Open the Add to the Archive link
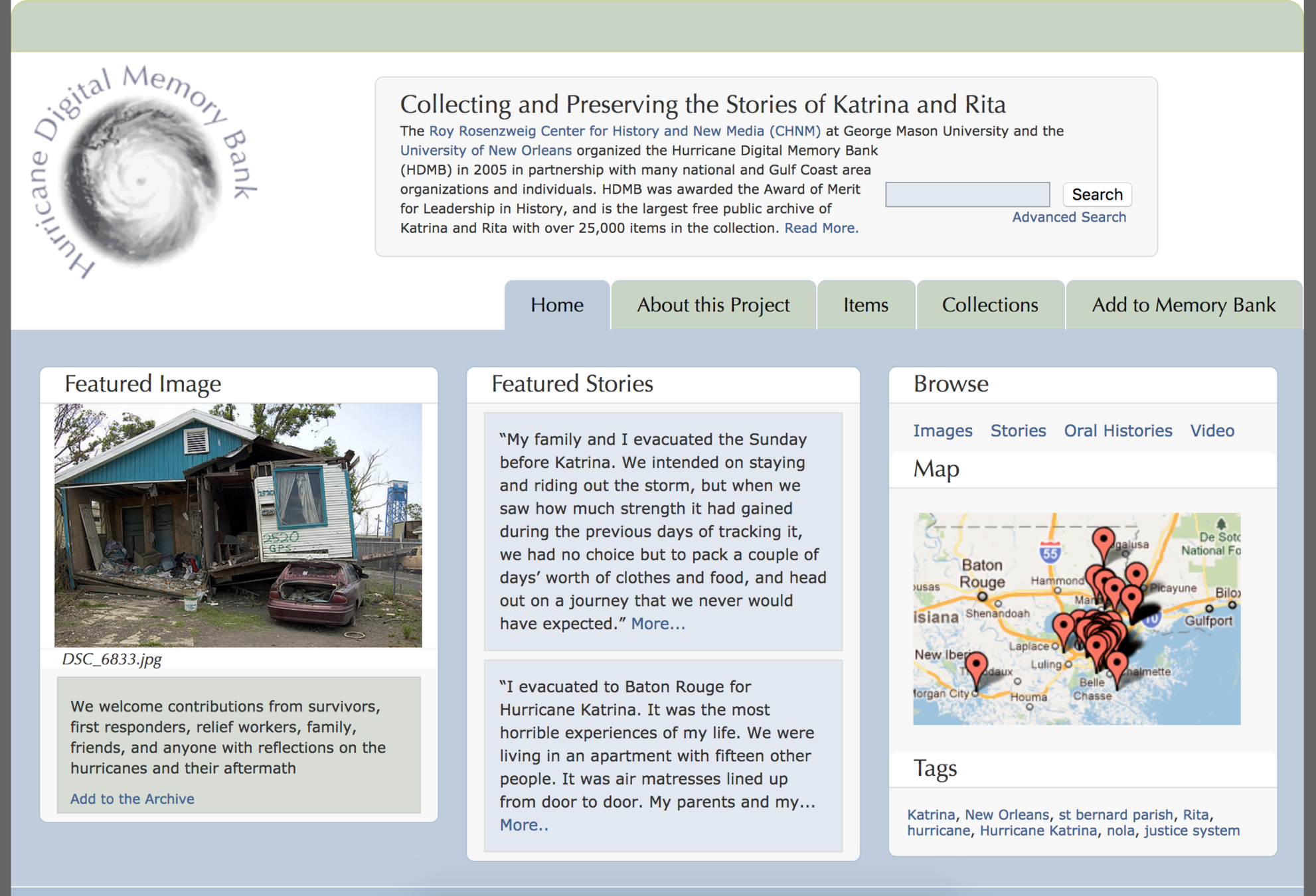The image size is (1316, 896). pos(132,798)
